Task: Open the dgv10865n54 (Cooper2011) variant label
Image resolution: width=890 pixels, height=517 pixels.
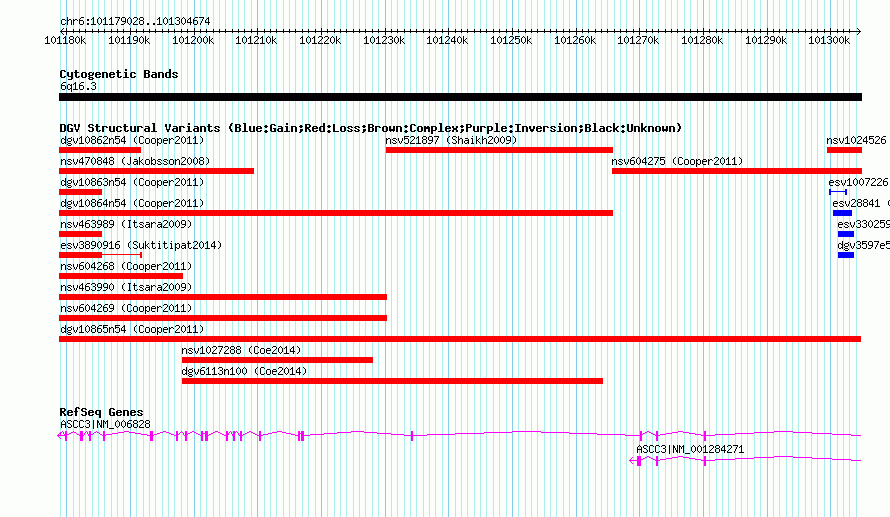Action: pos(132,329)
